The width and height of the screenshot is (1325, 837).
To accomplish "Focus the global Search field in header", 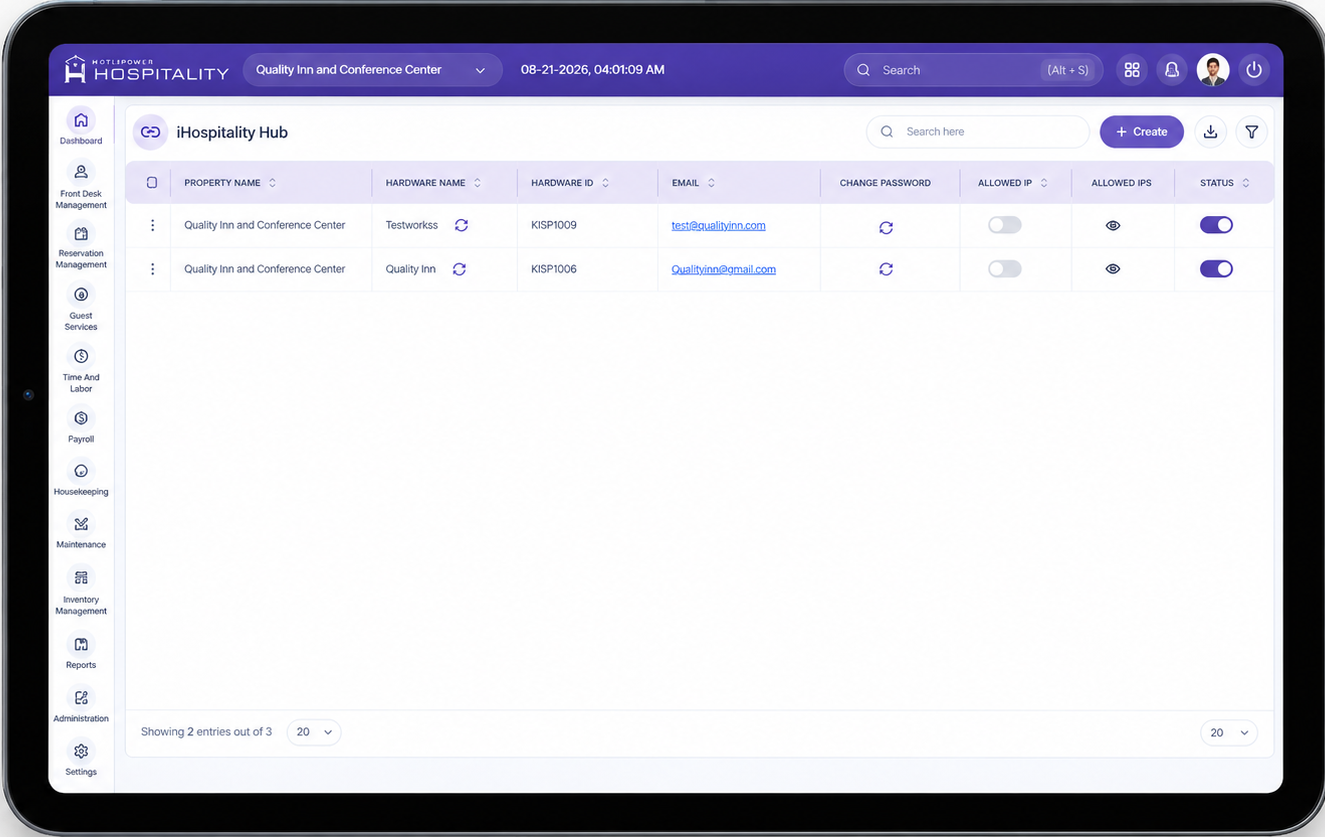I will [x=973, y=70].
